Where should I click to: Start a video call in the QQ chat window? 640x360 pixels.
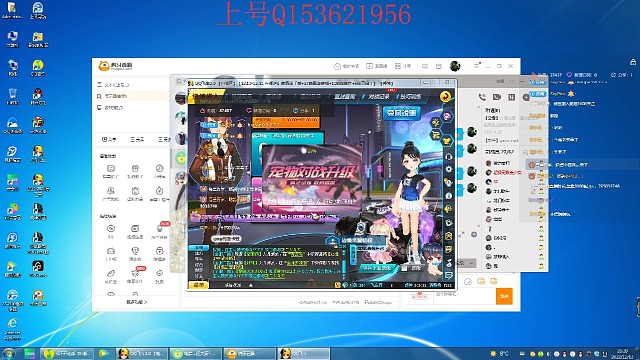pyautogui.click(x=497, y=97)
